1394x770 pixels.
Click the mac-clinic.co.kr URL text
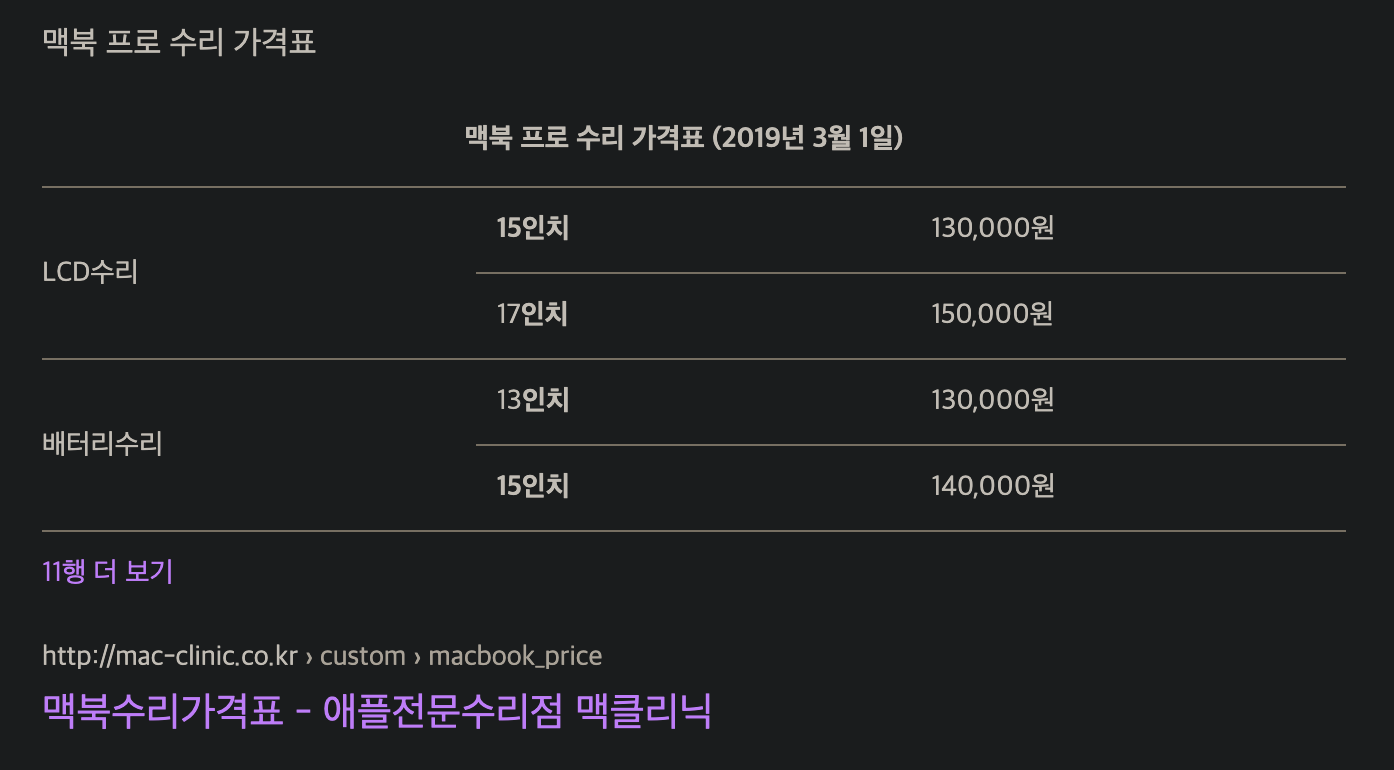[170, 656]
